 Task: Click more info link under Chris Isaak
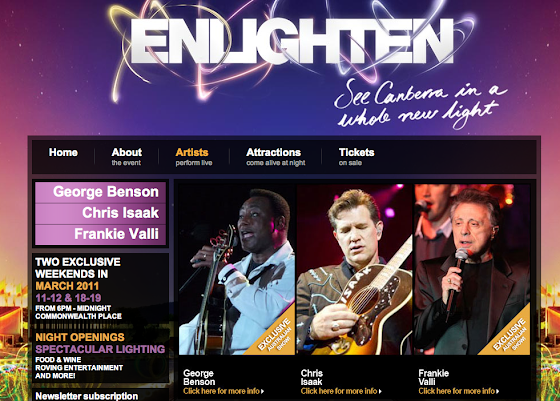(x=341, y=391)
